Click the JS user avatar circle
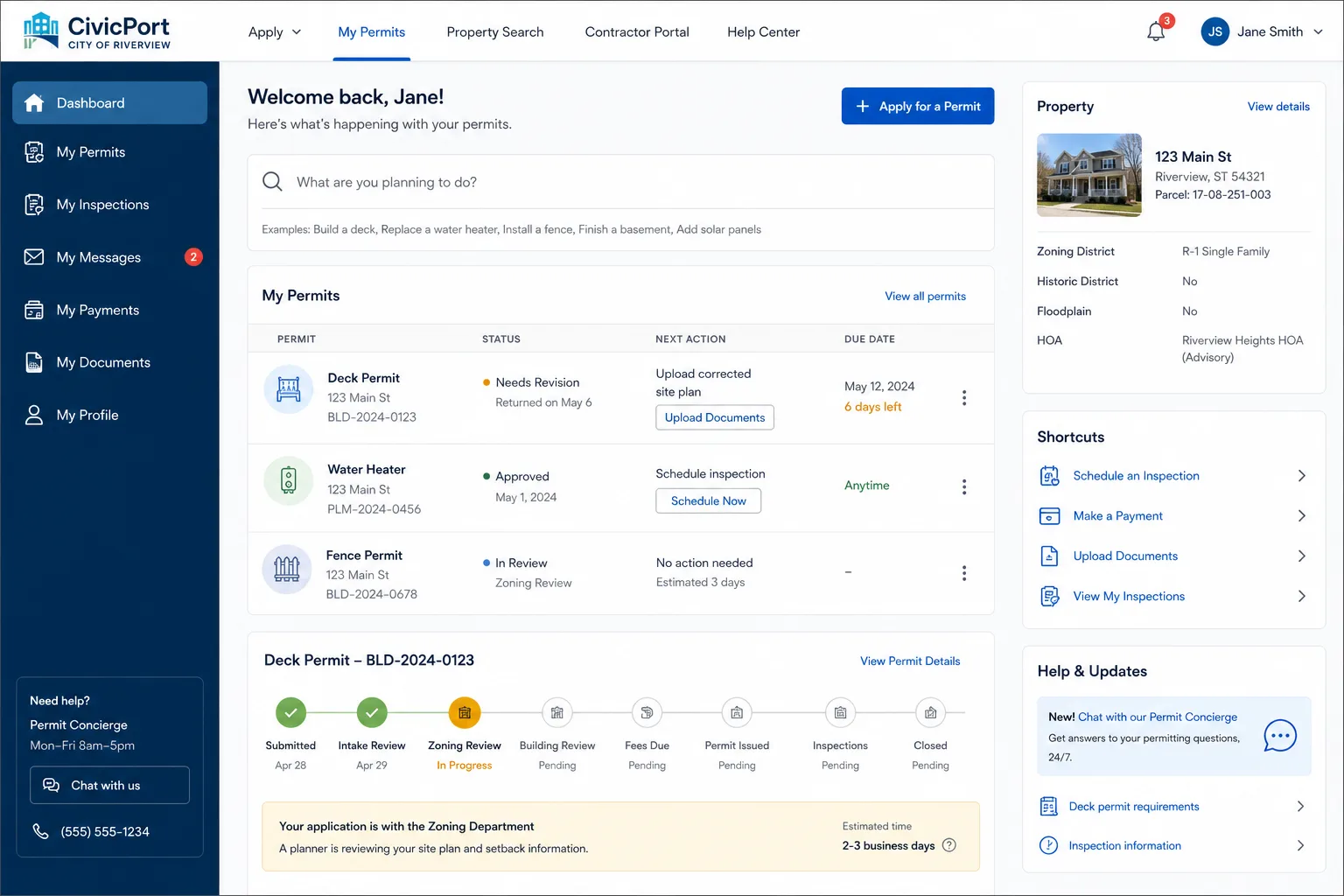This screenshot has width=1344, height=896. (x=1214, y=31)
